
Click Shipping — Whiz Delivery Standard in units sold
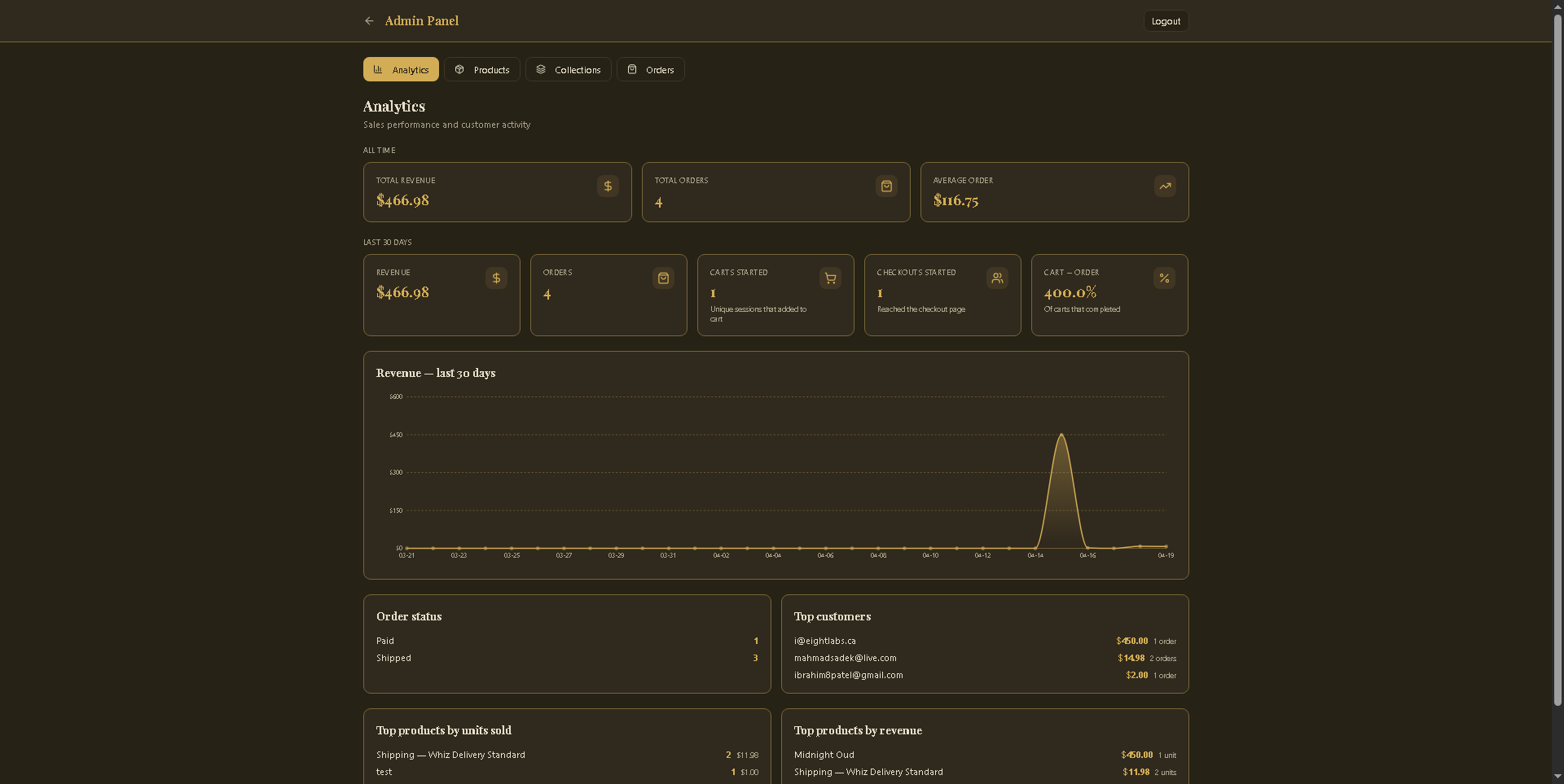click(x=450, y=755)
